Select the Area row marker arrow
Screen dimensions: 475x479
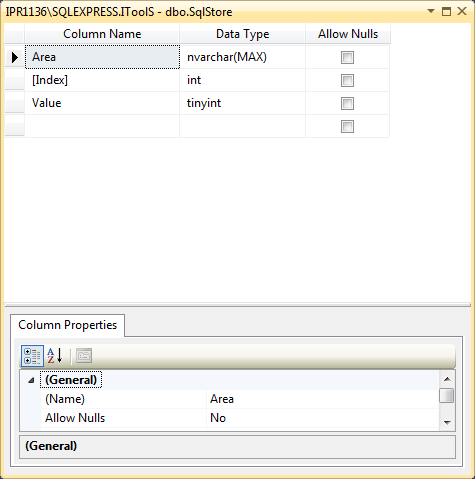(14, 57)
